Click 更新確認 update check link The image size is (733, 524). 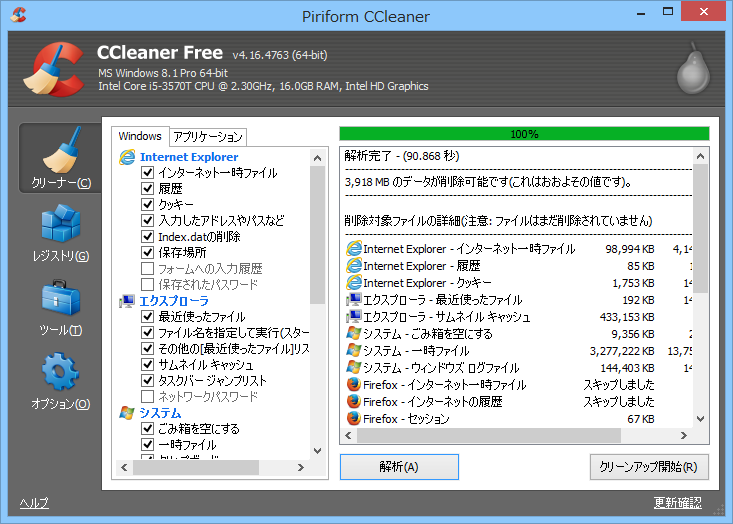677,503
